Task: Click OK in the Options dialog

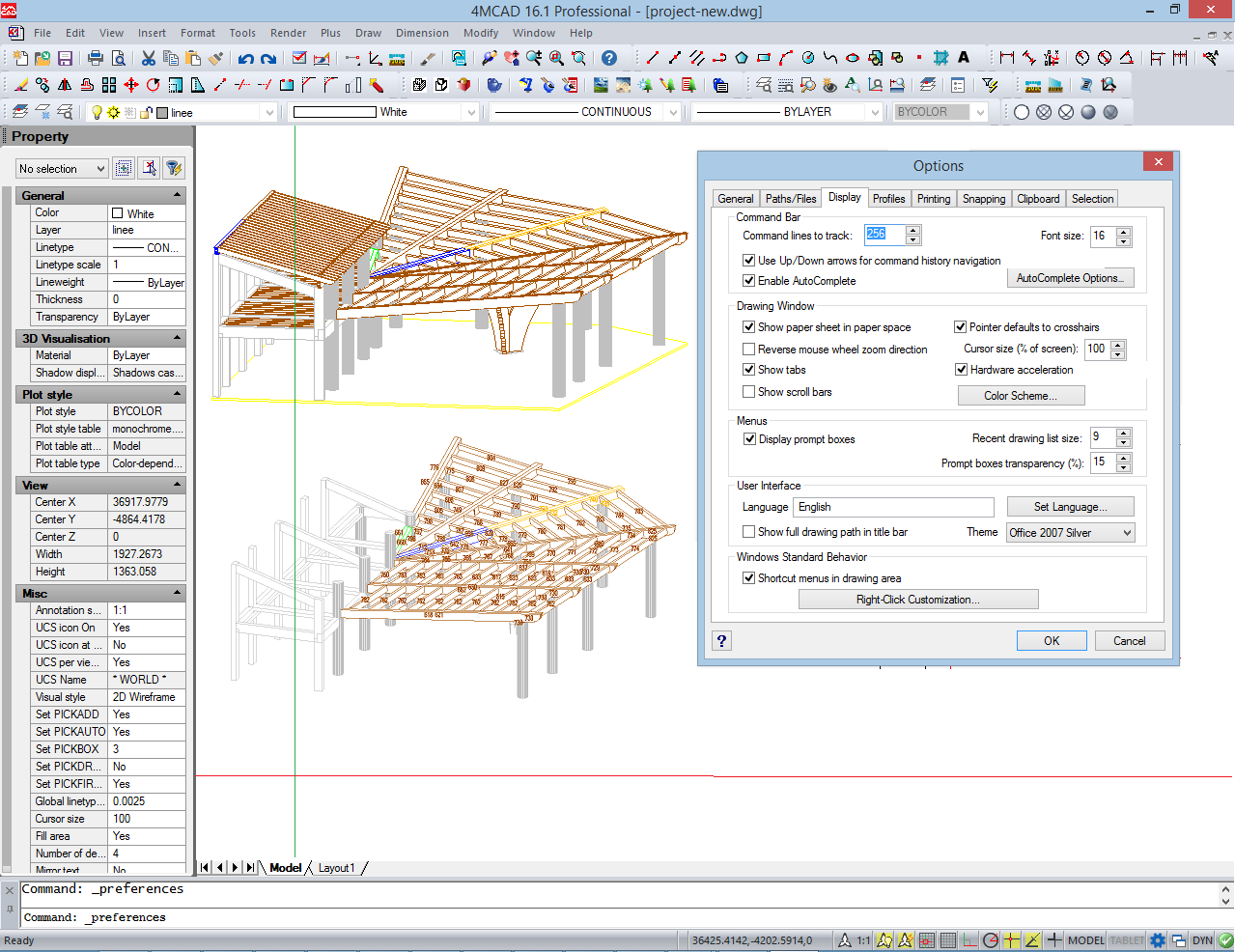Action: pos(1052,641)
